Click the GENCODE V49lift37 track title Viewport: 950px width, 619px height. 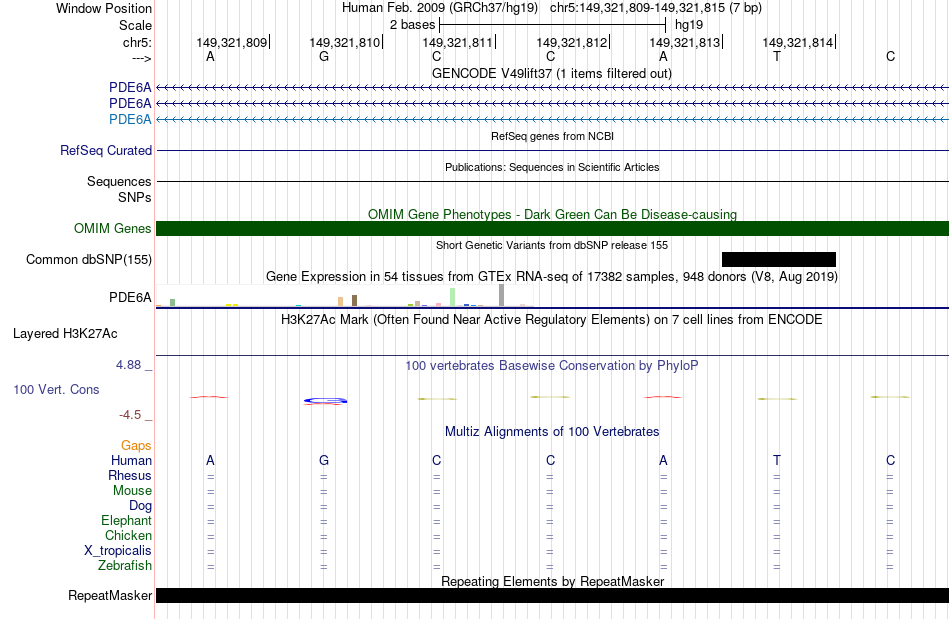[x=551, y=73]
